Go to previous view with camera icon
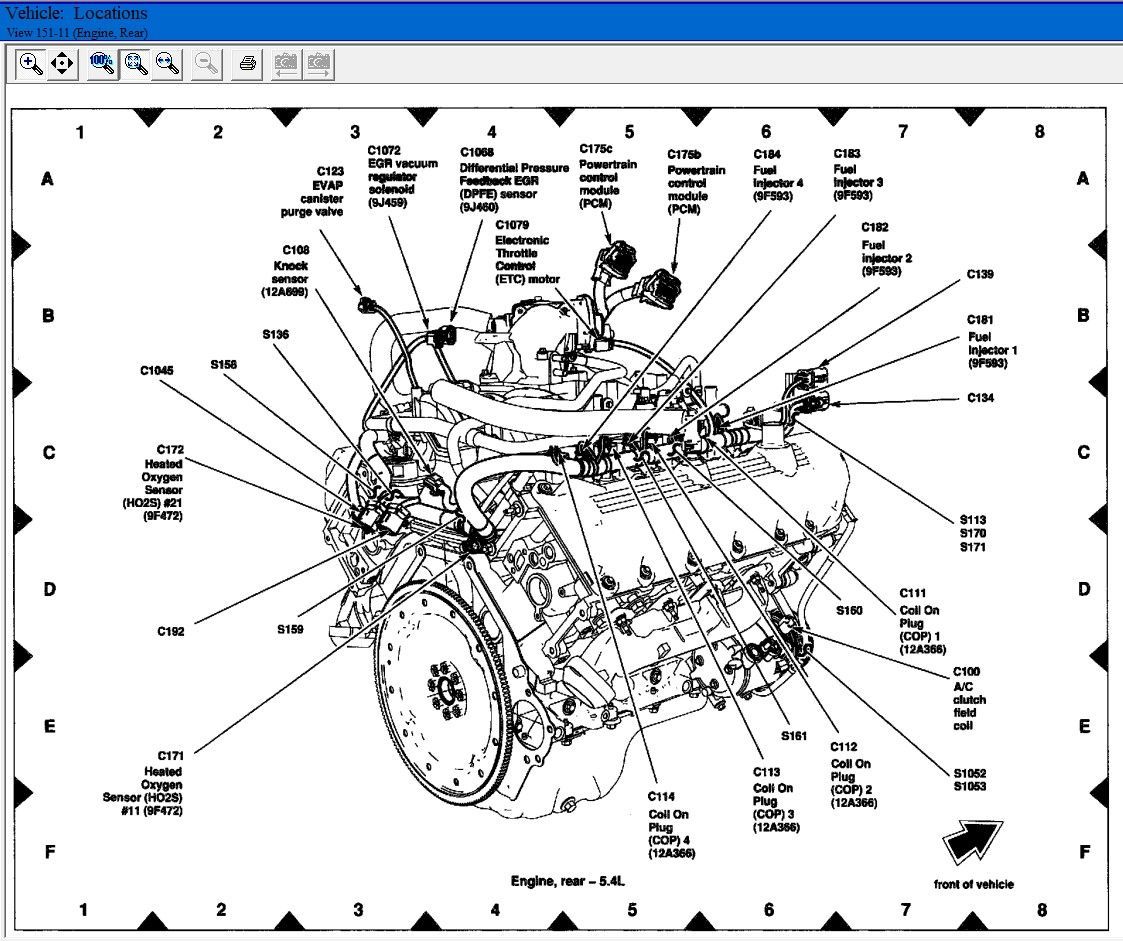Viewport: 1123px width, 941px height. coord(286,64)
